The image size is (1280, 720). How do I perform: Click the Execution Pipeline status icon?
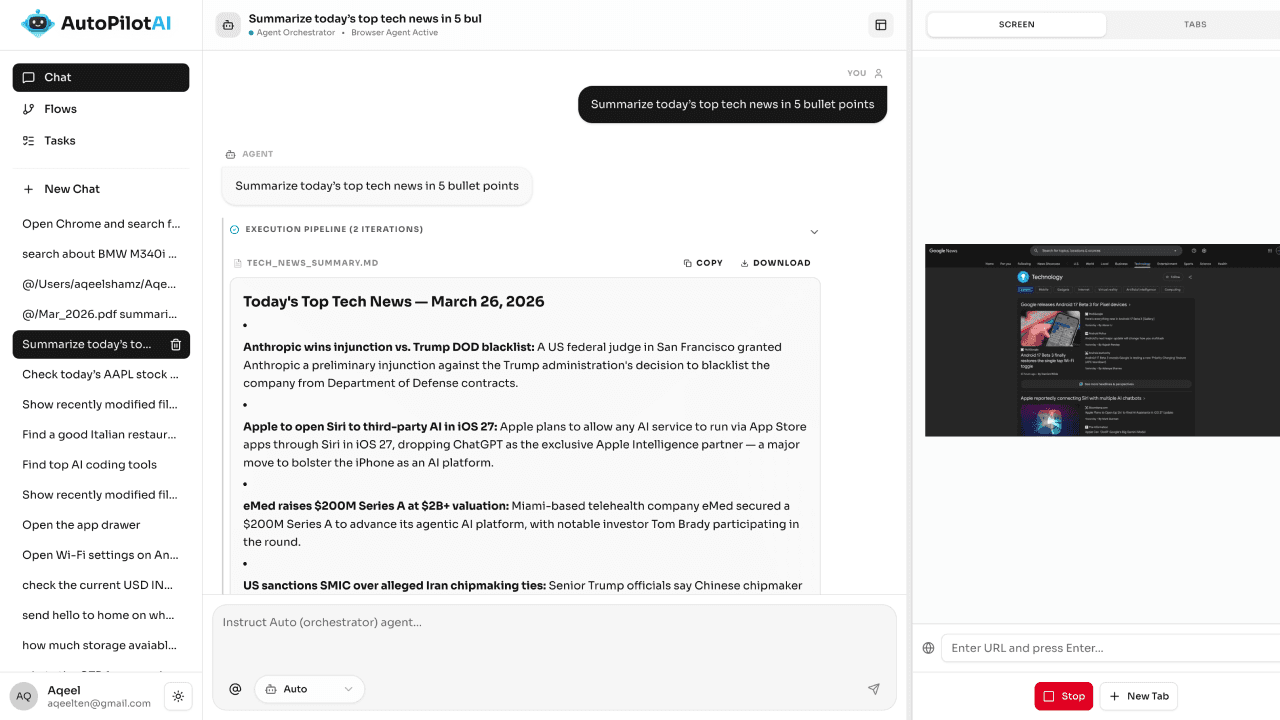point(235,229)
